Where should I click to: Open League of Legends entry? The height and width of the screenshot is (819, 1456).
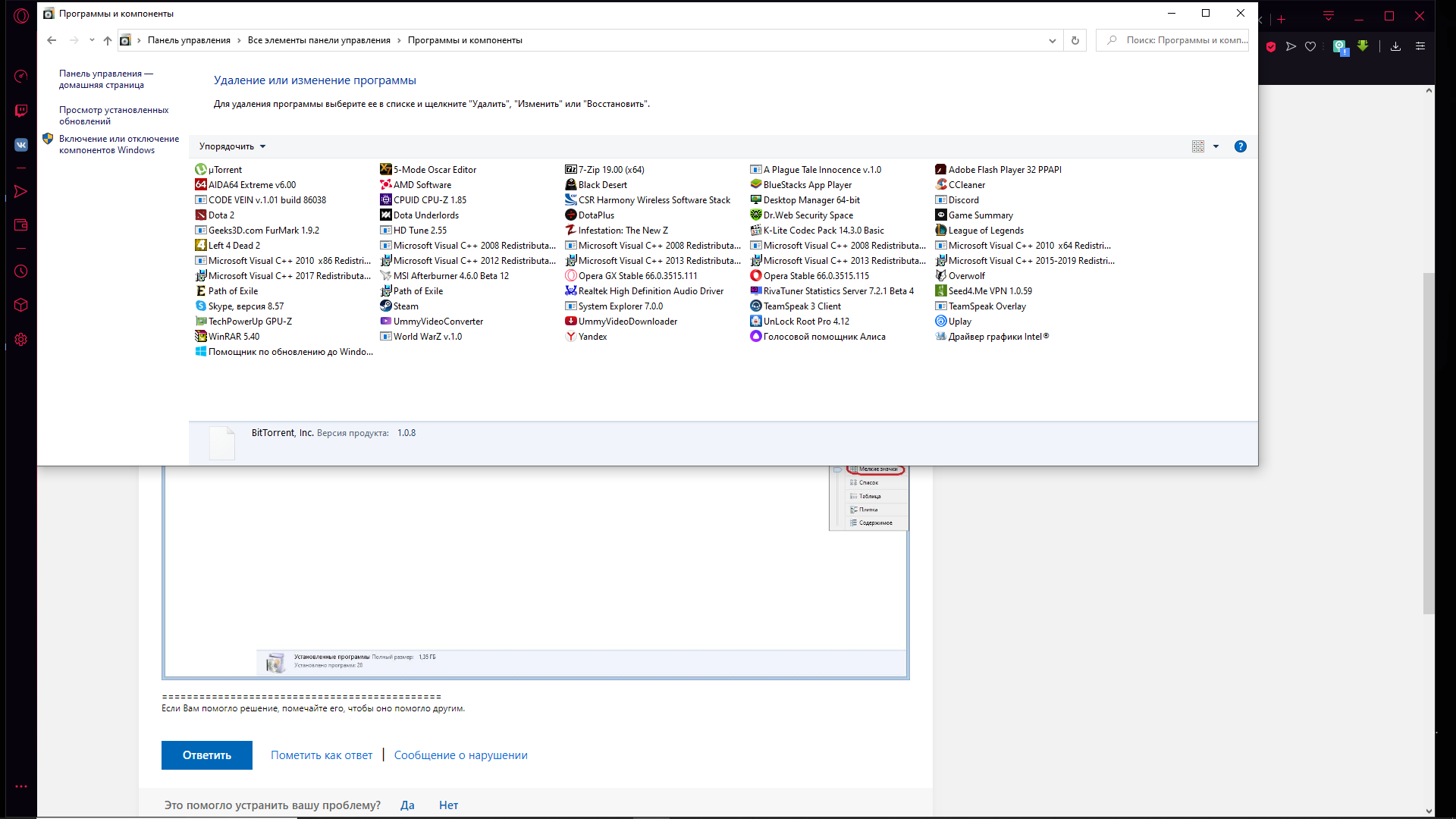(986, 230)
